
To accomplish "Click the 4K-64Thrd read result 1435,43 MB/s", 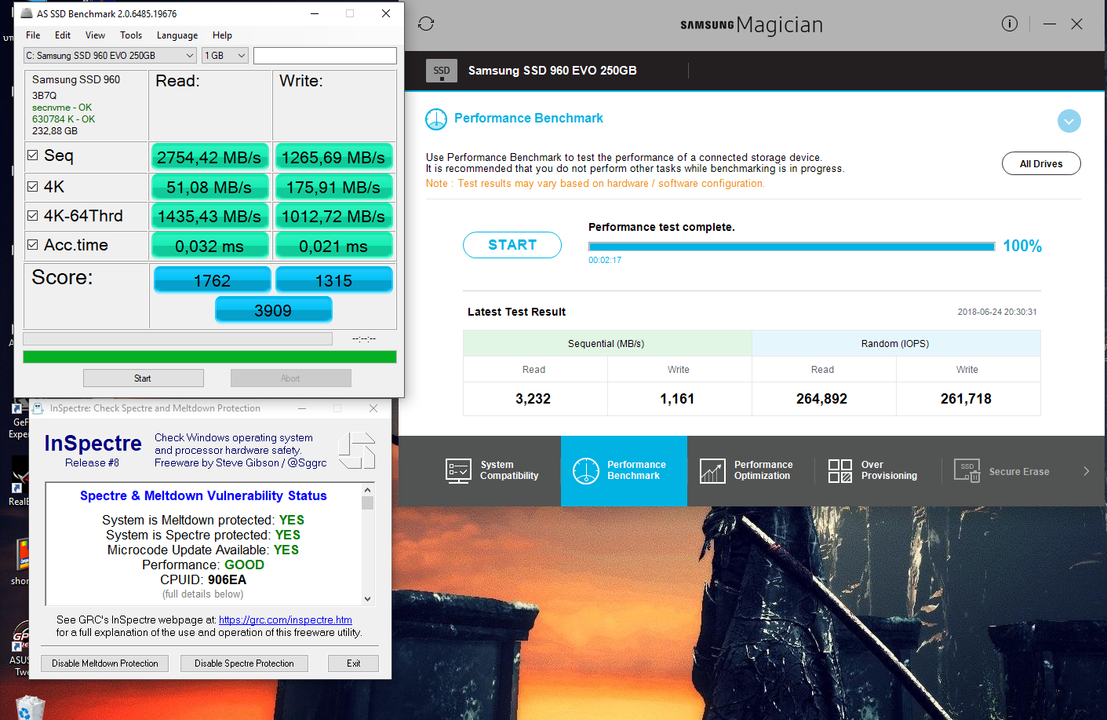I will (x=210, y=216).
